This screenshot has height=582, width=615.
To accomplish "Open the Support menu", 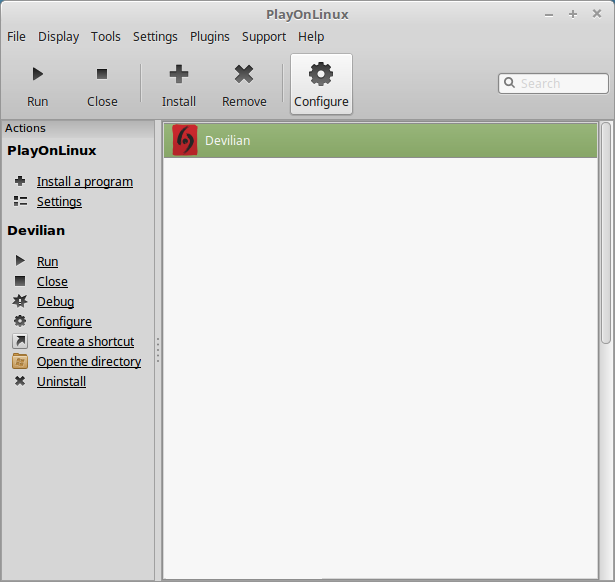I will tap(264, 36).
